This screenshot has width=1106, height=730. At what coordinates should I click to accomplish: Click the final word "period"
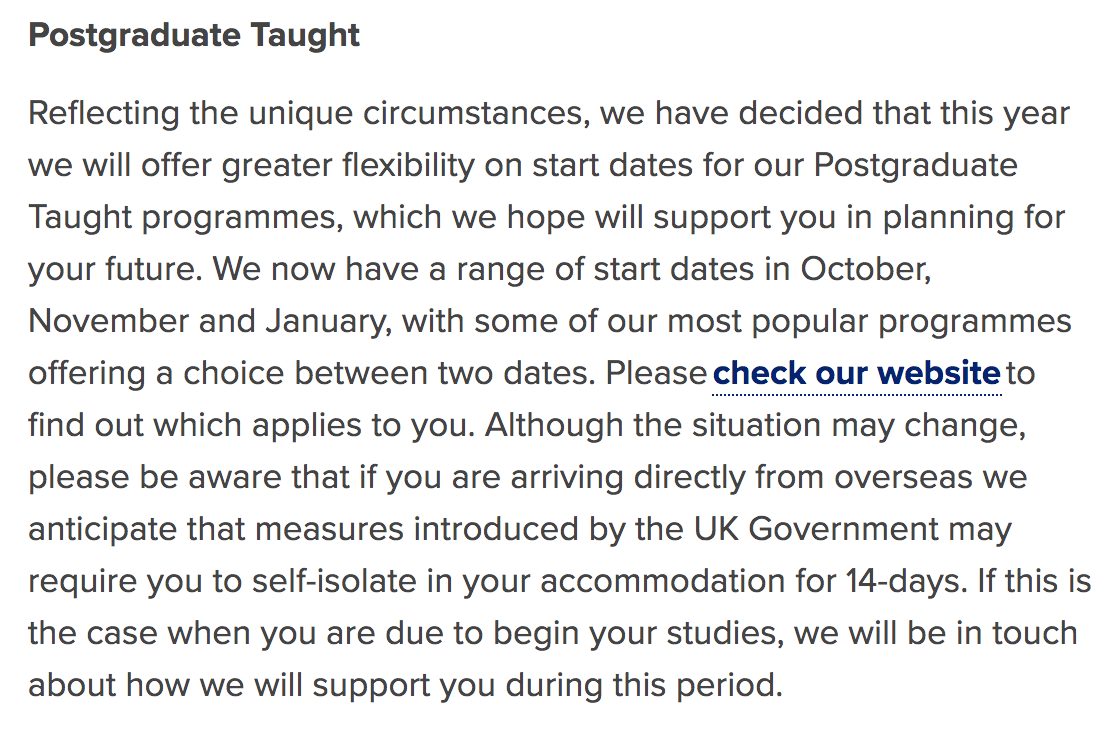(730, 685)
